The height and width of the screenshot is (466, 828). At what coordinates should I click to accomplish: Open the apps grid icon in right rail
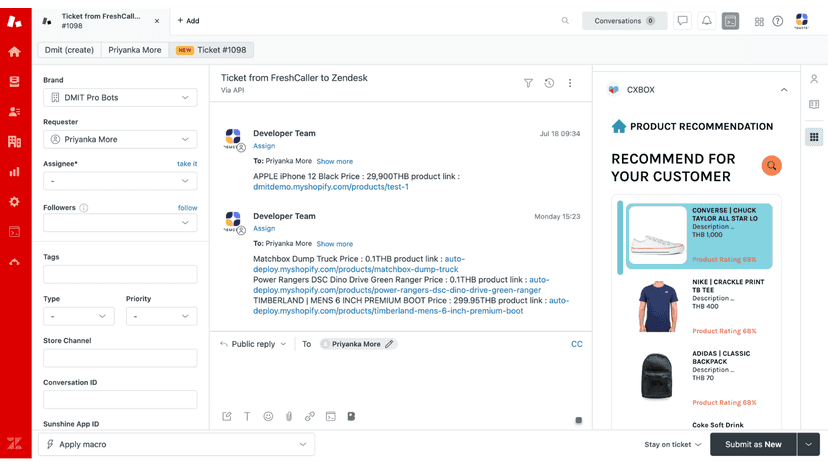814,137
